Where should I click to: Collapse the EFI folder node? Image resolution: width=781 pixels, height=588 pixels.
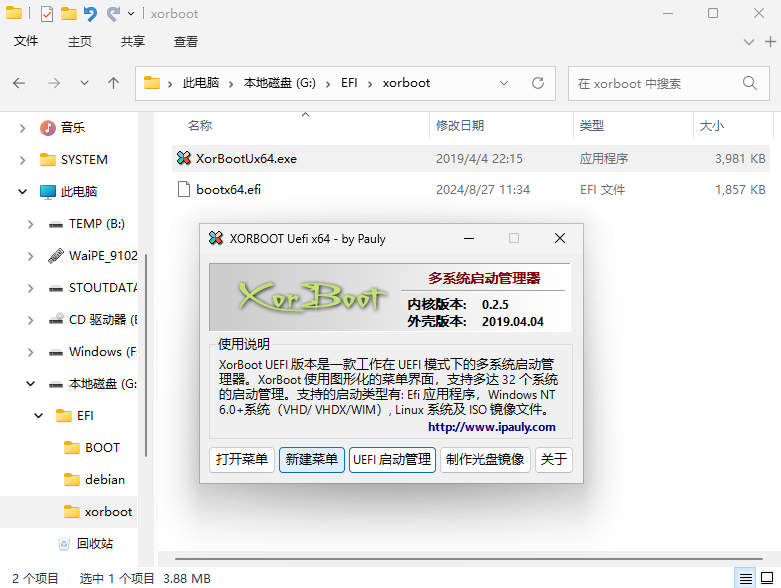tap(38, 415)
